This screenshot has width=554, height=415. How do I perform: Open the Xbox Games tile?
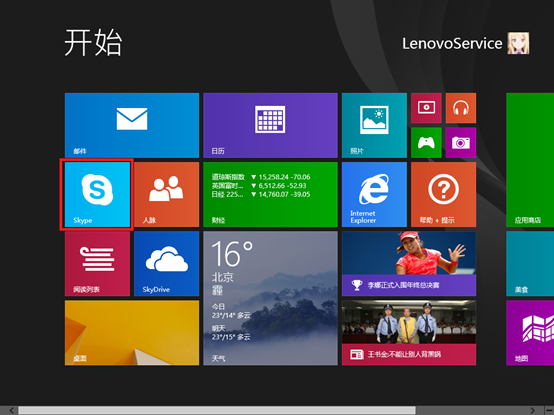tap(426, 143)
